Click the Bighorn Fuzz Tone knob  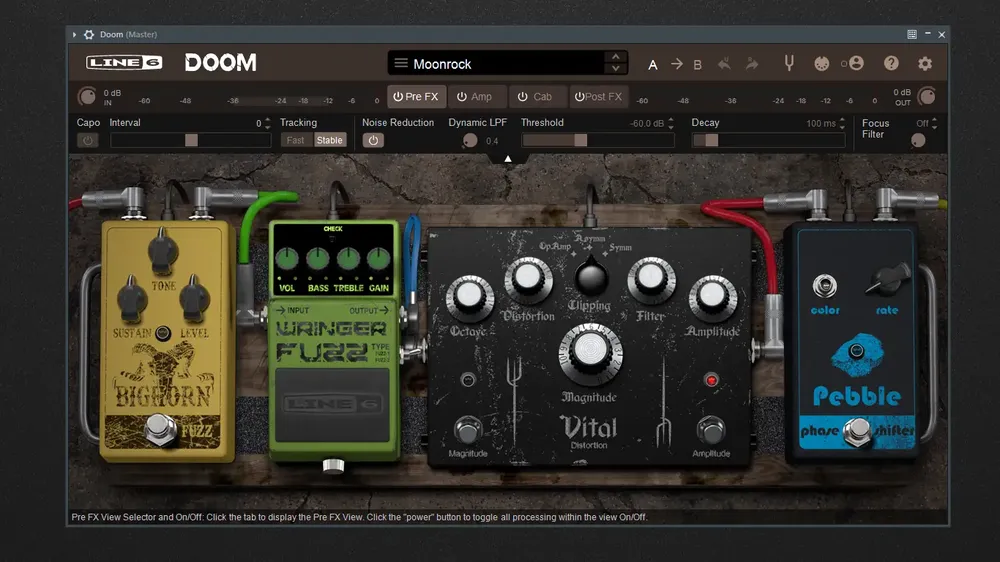point(163,251)
